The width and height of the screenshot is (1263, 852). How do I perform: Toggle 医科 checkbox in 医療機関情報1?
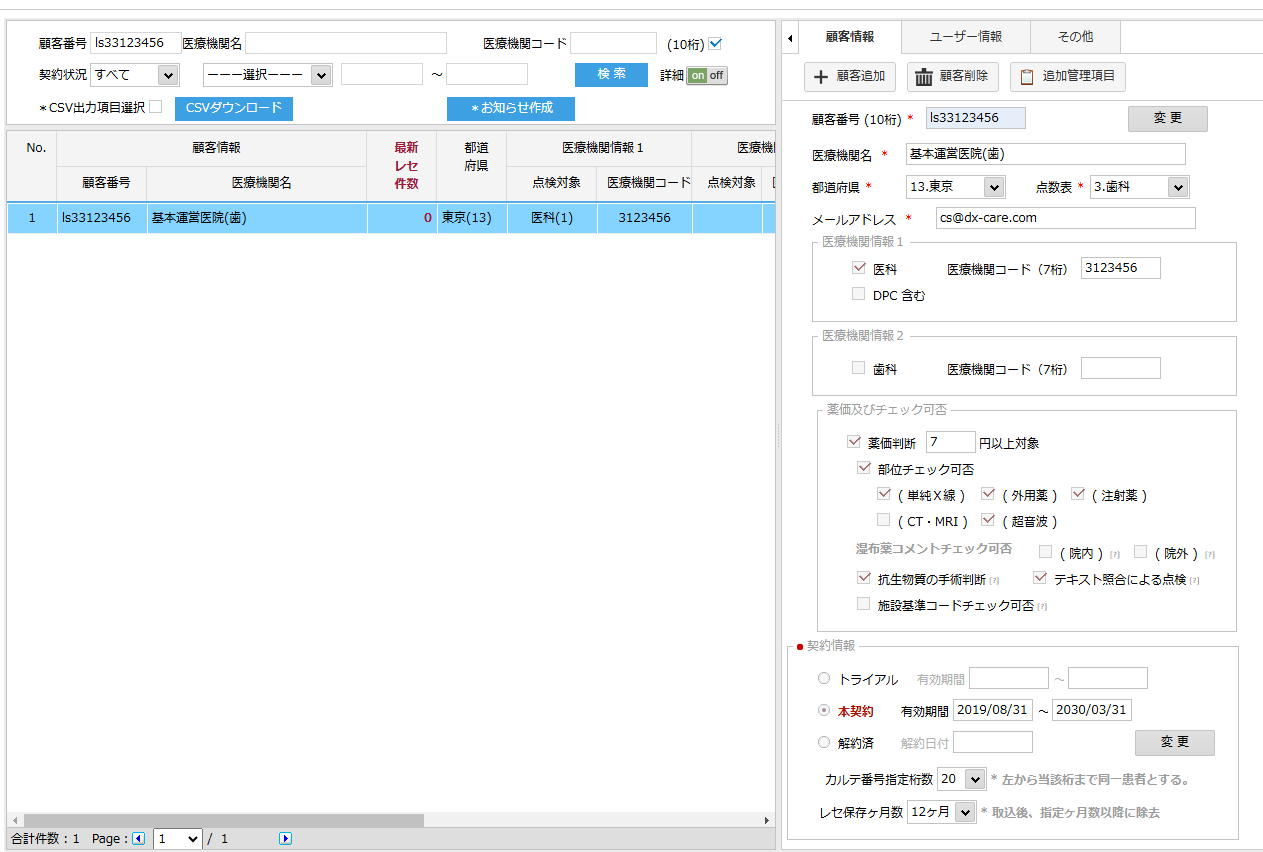(858, 268)
